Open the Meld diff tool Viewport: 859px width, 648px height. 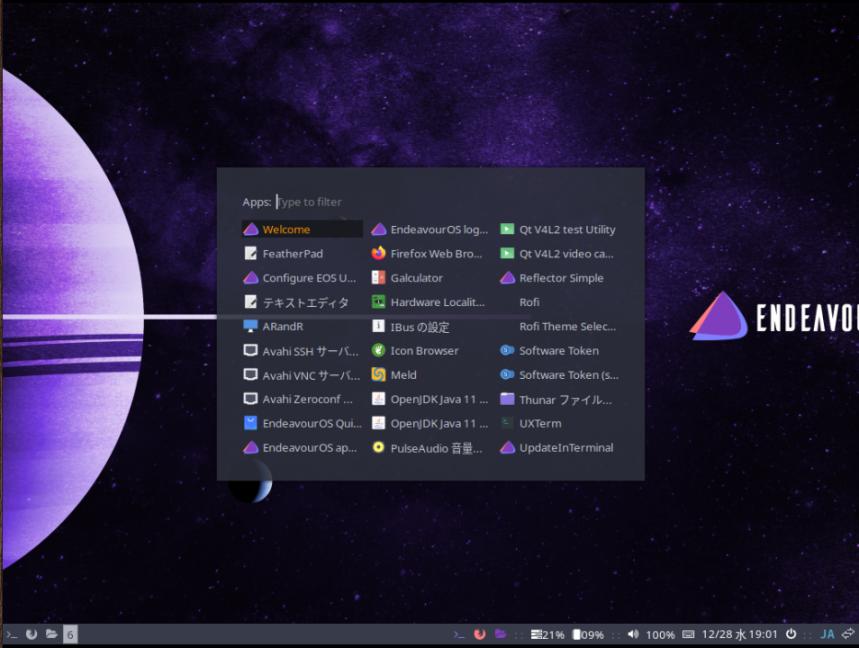(430, 375)
